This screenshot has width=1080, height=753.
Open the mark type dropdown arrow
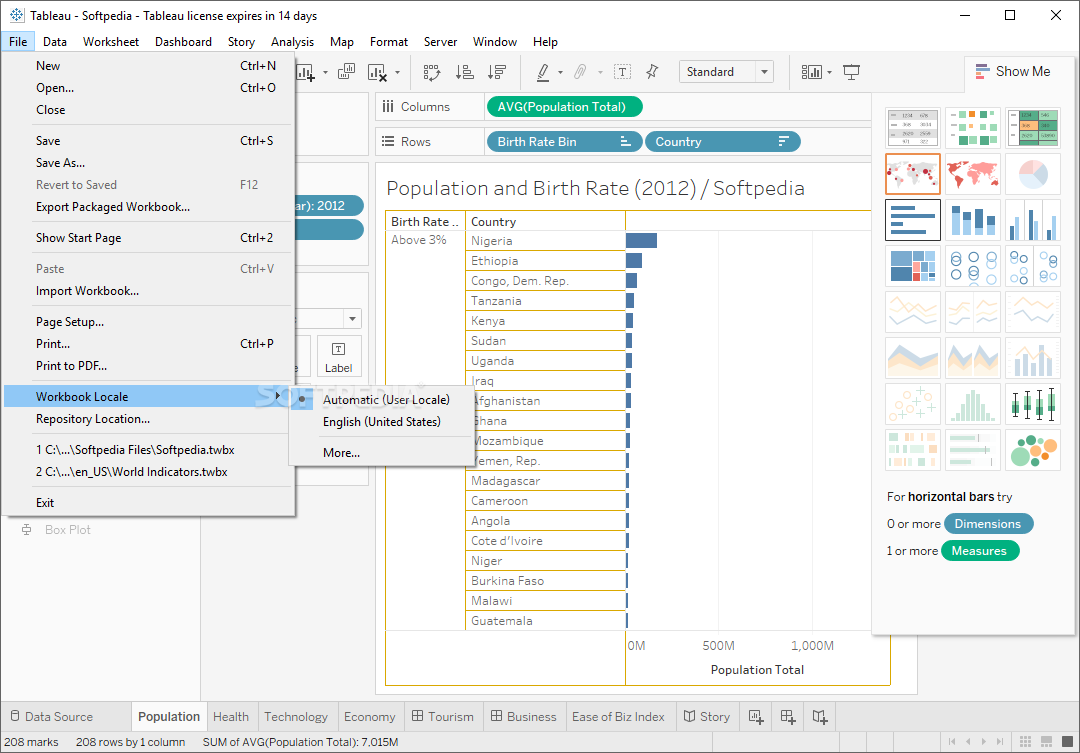point(352,319)
